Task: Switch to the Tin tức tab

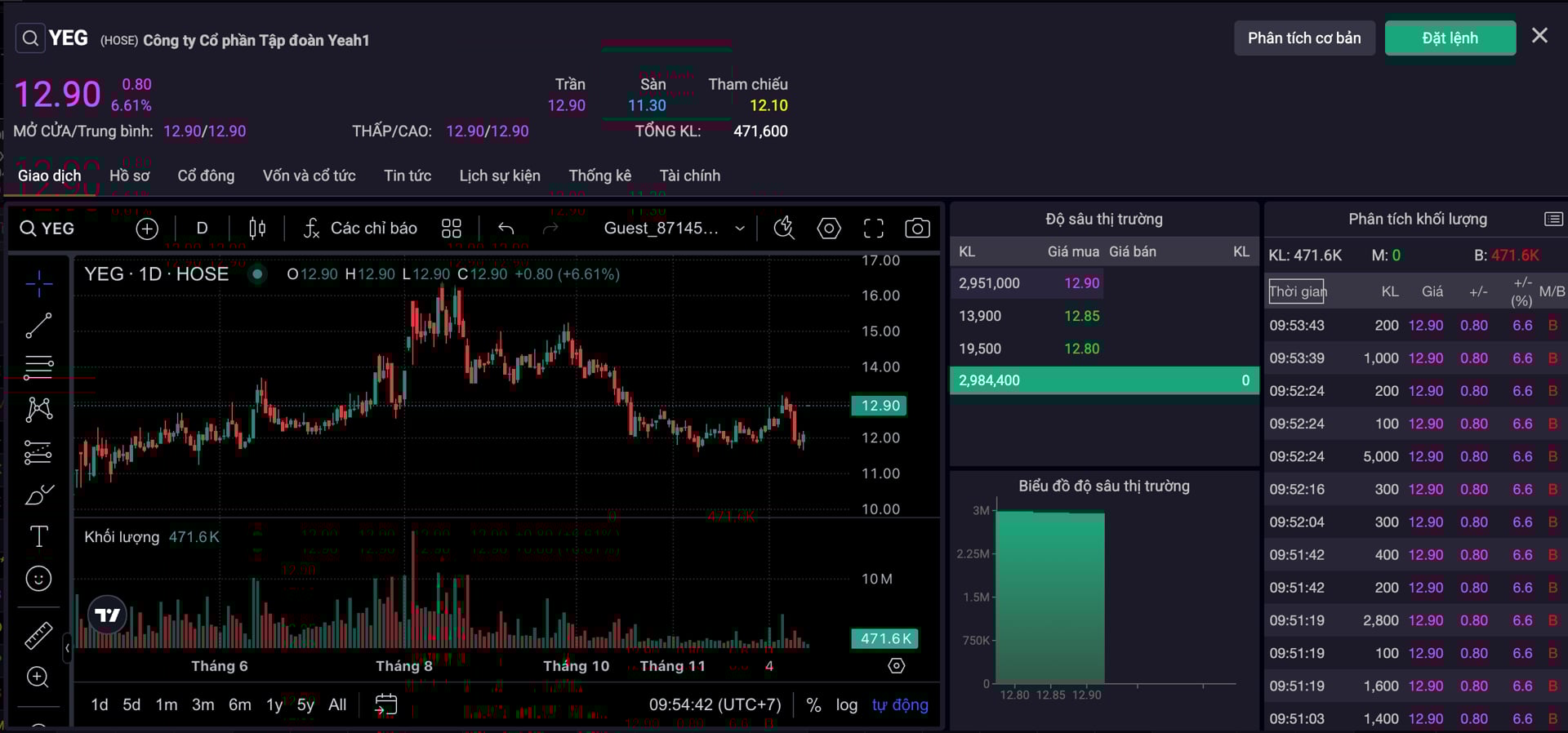Action: (x=408, y=175)
